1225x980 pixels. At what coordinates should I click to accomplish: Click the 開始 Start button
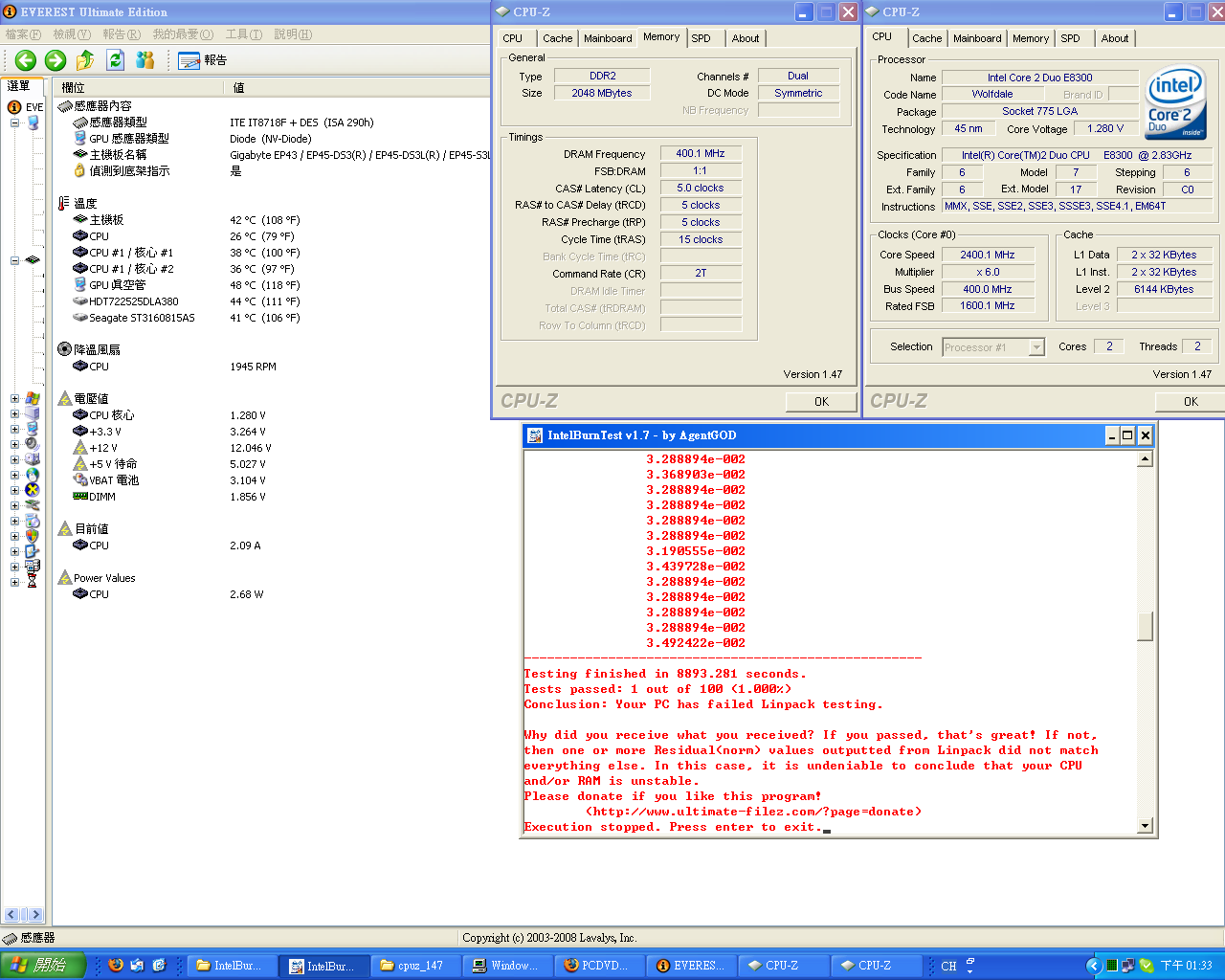(x=43, y=966)
